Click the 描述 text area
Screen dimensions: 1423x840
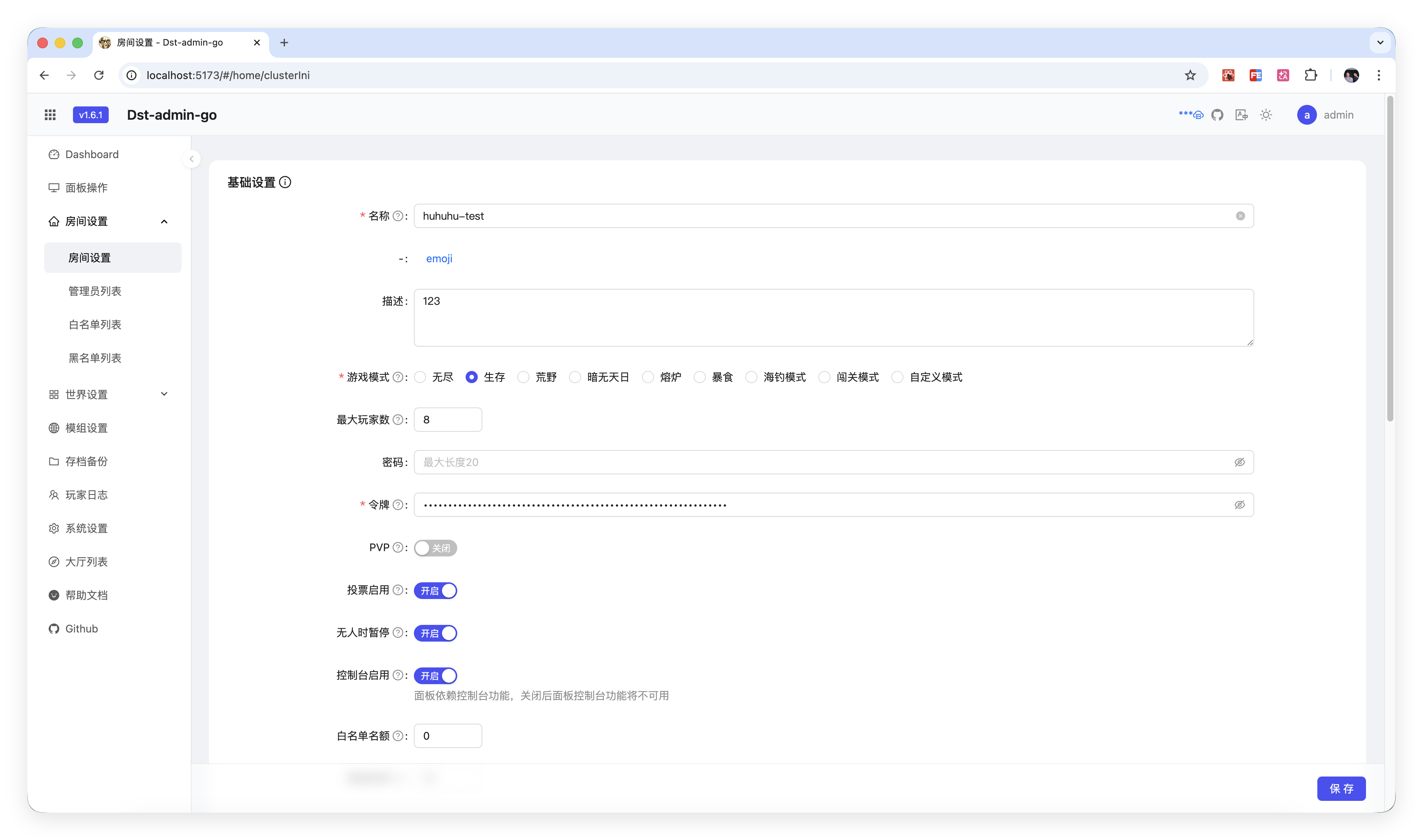(x=833, y=317)
